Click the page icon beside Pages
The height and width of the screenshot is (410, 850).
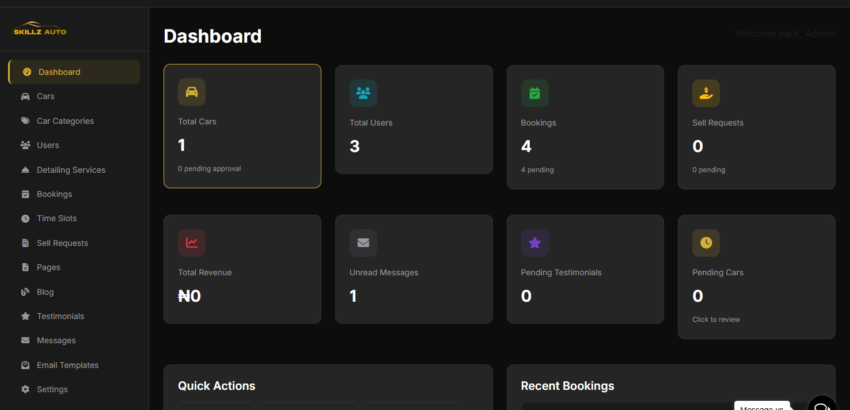25,267
